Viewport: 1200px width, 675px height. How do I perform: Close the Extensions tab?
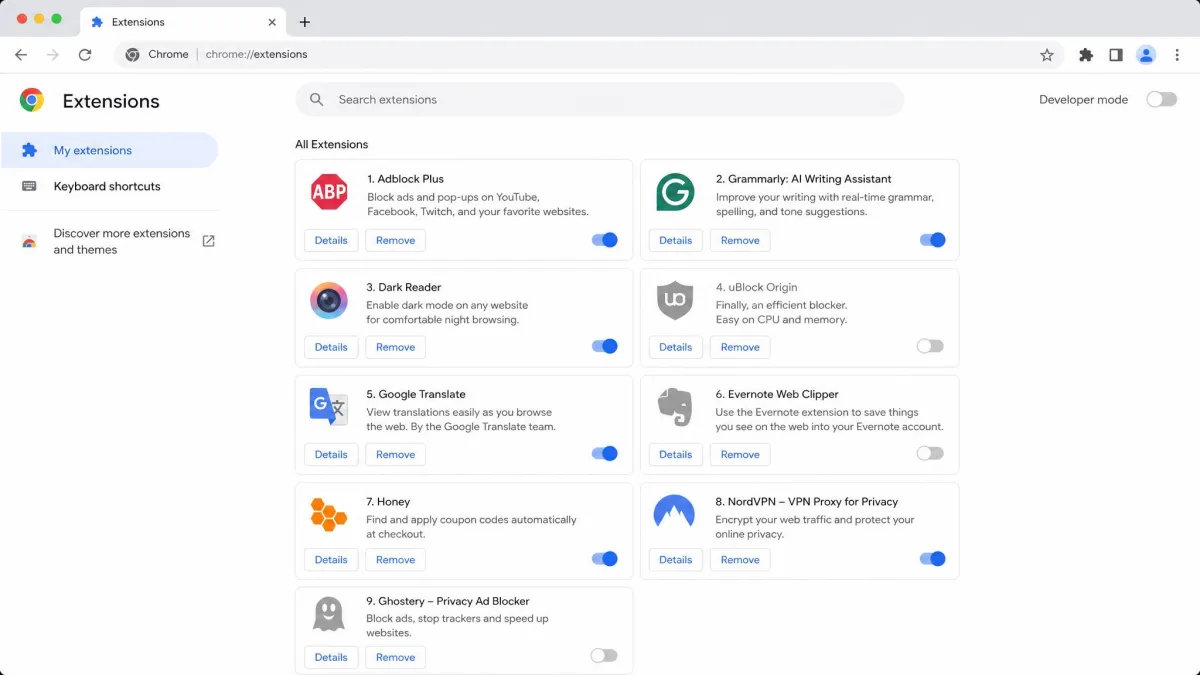(x=272, y=22)
